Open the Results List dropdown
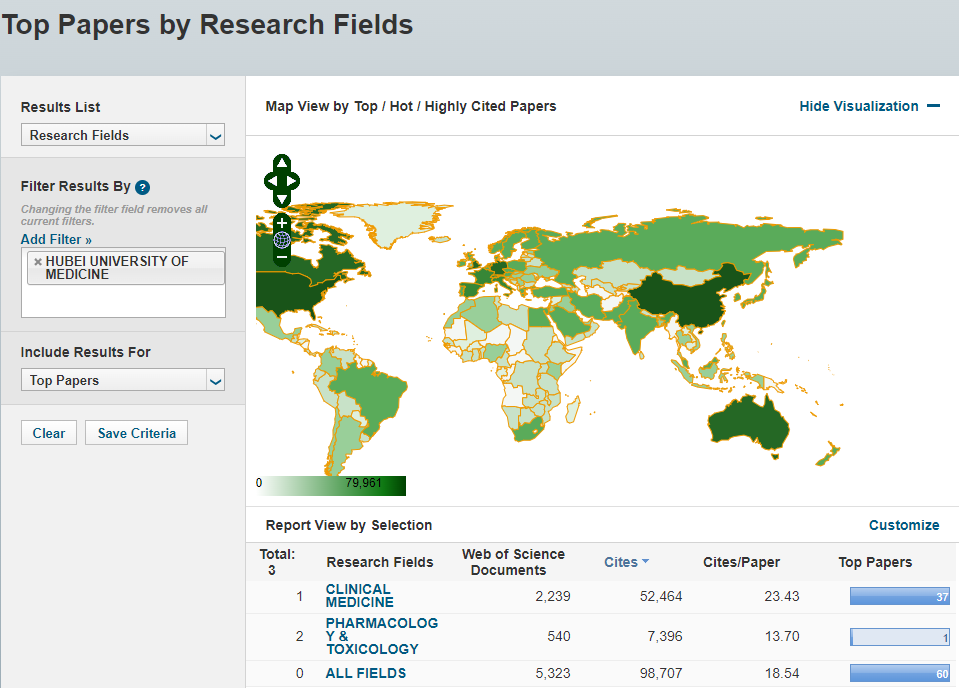This screenshot has height=688, width=959. (x=123, y=135)
